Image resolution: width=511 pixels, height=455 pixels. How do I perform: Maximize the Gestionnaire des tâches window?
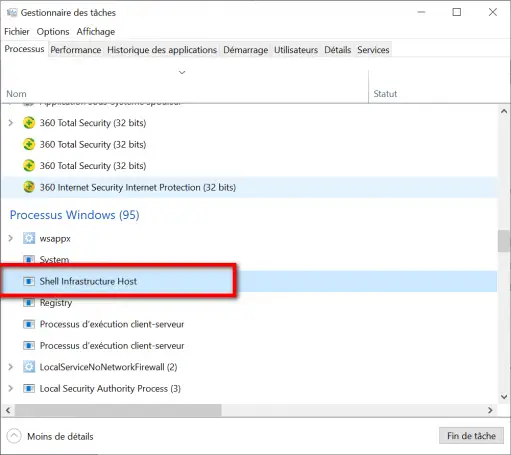(457, 12)
